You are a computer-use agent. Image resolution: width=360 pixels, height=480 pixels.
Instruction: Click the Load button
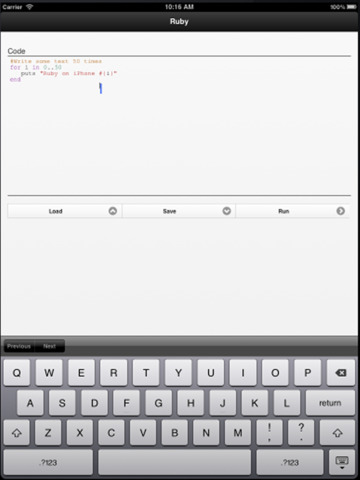tap(65, 211)
